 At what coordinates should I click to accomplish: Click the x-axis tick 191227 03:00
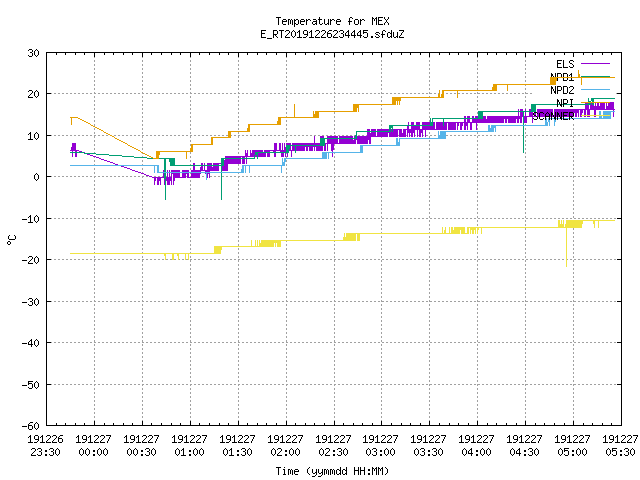point(380,446)
